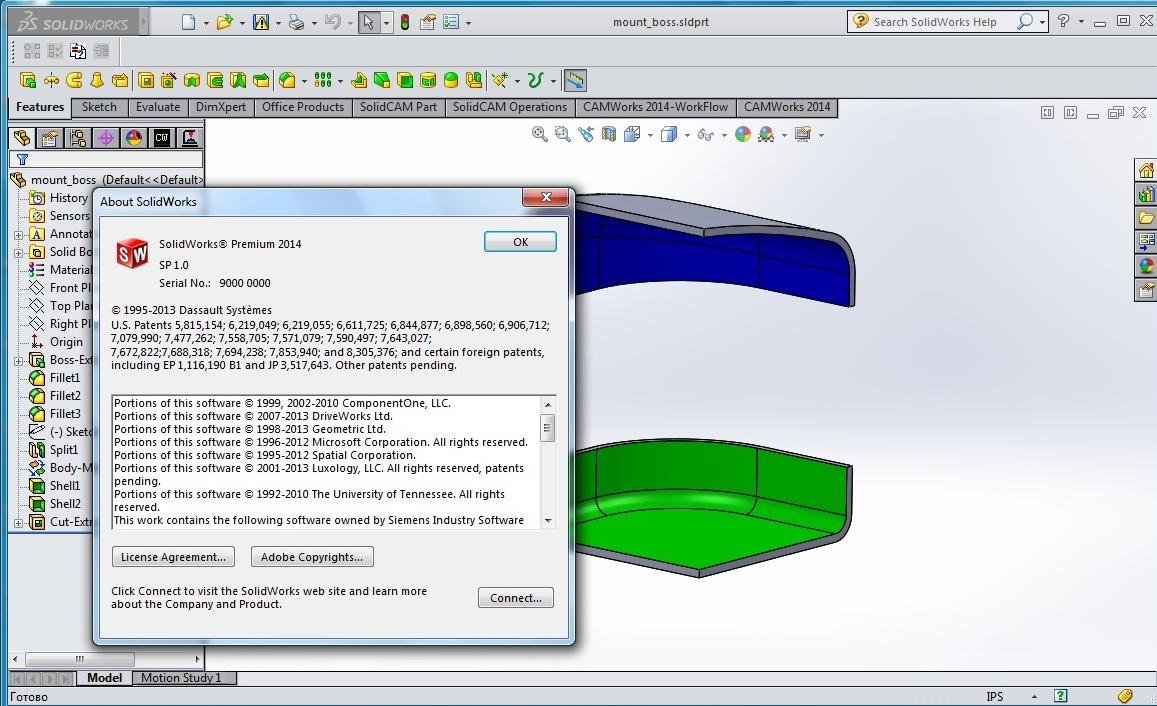Select the Lofted Boss/Base tool
1157x706 pixels.
[x=97, y=80]
